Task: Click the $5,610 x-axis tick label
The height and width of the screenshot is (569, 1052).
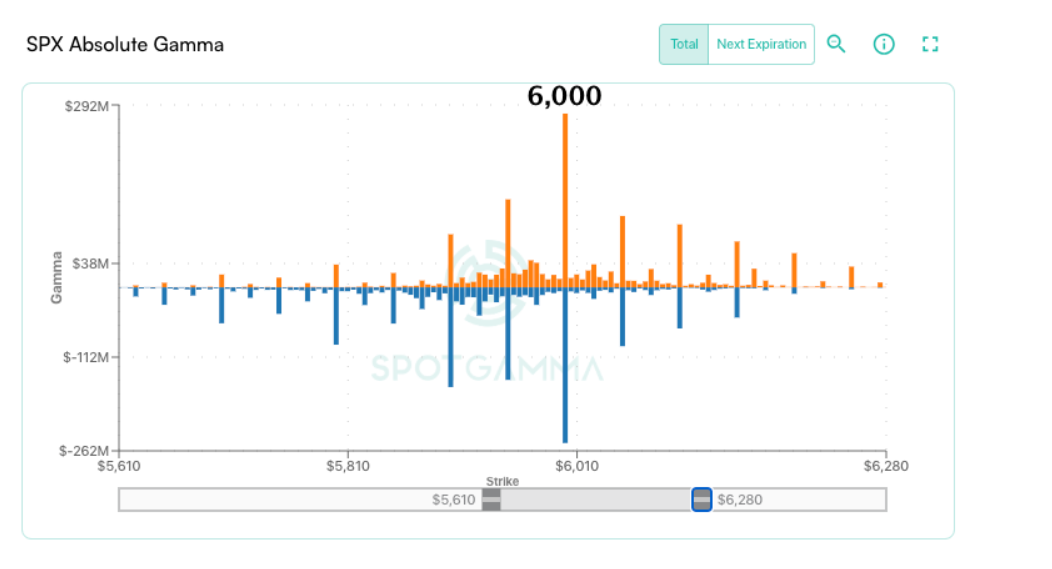Action: (119, 466)
